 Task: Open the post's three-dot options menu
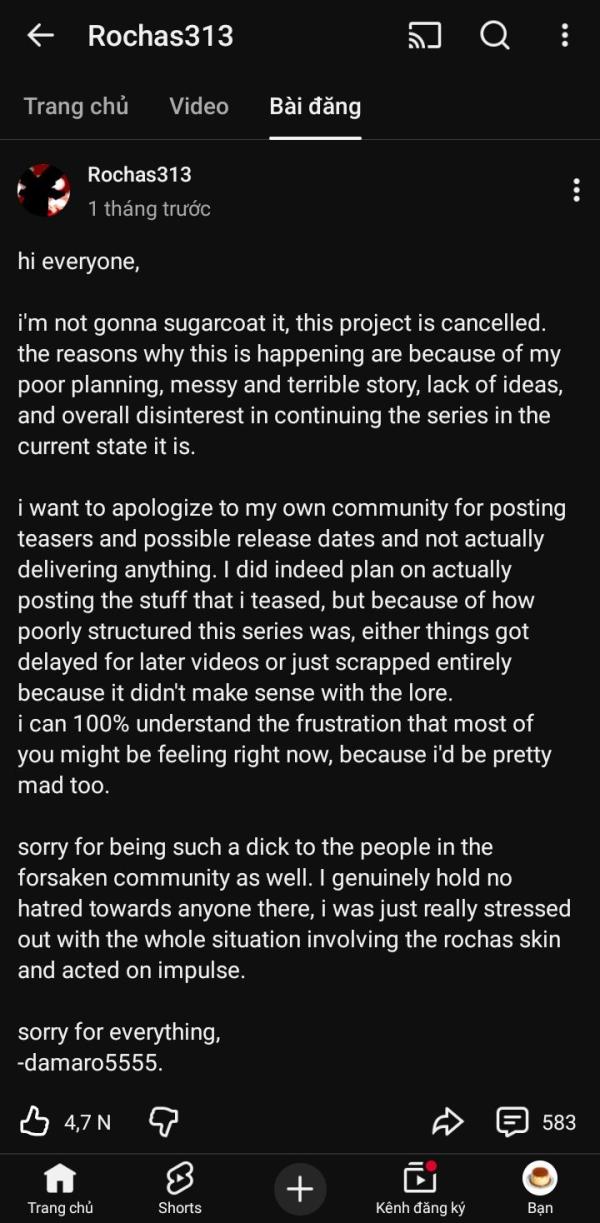tap(576, 190)
